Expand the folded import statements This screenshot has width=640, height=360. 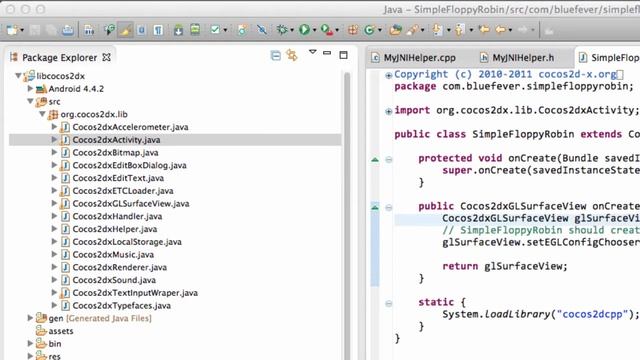pyautogui.click(x=389, y=111)
